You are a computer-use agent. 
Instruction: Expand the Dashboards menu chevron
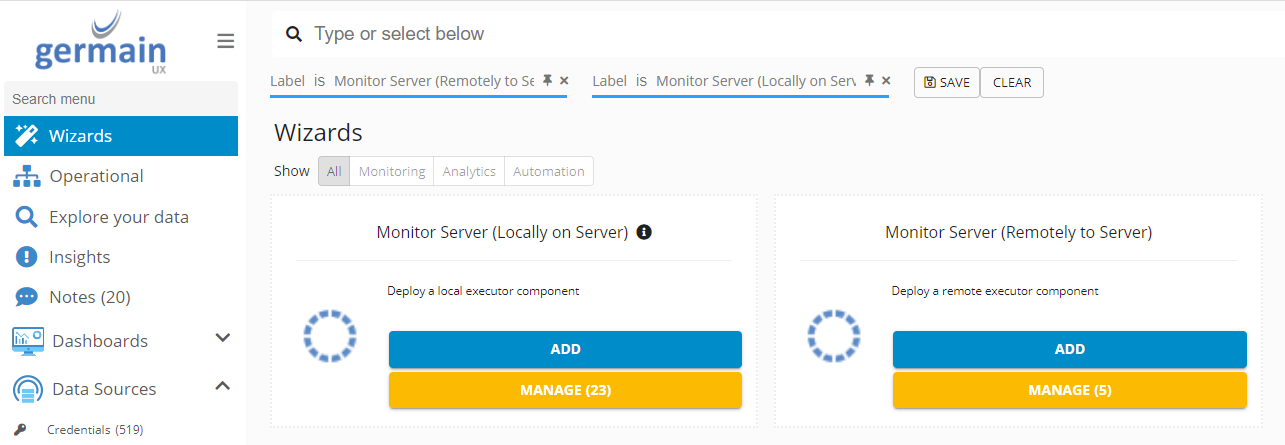[x=223, y=339]
